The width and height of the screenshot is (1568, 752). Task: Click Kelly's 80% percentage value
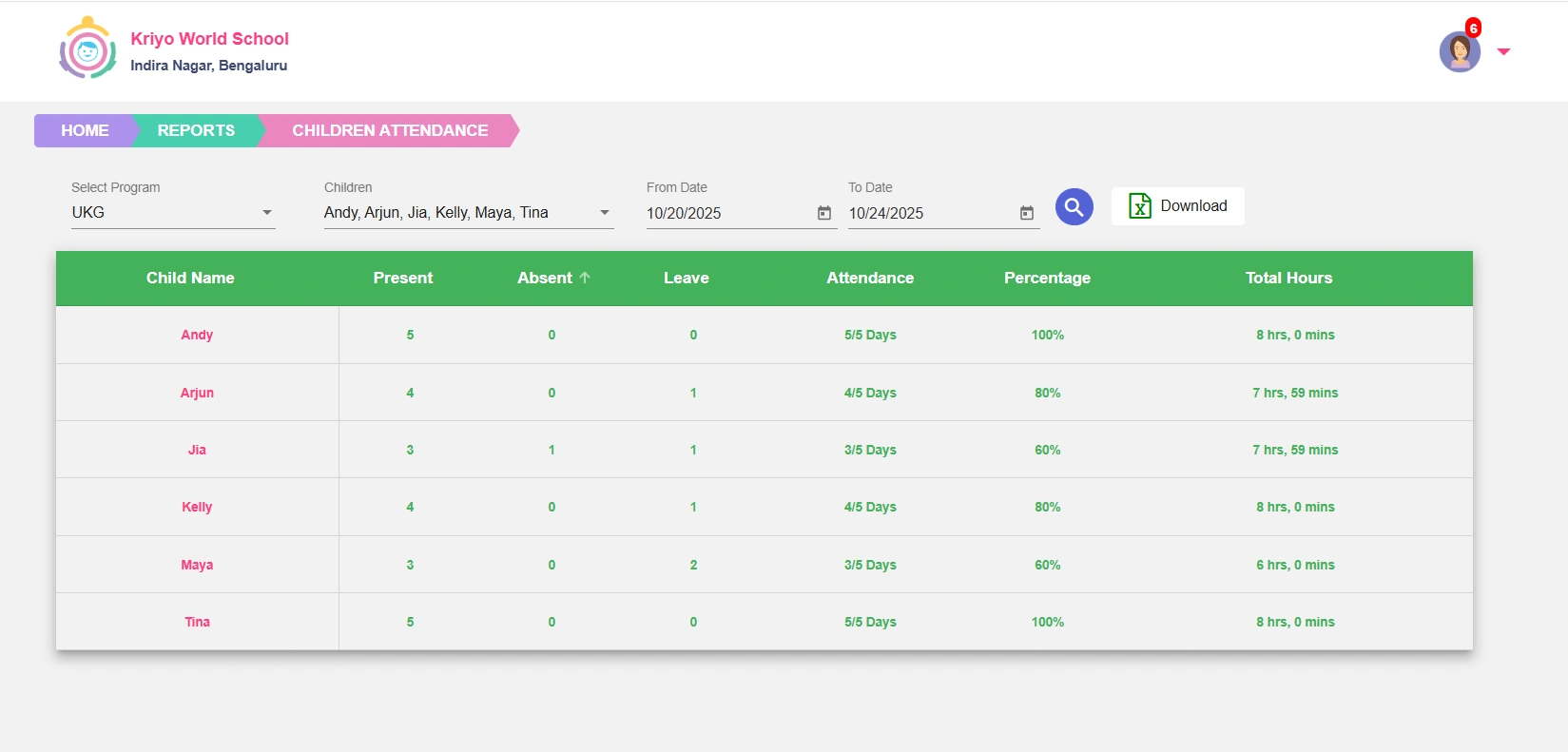tap(1048, 507)
